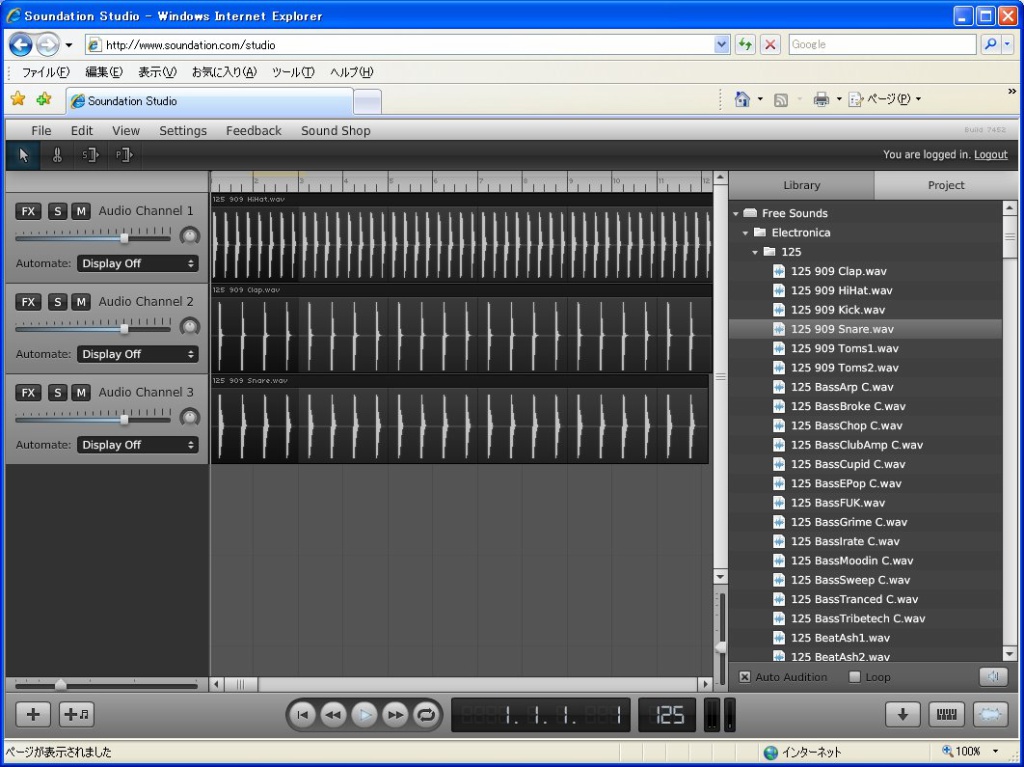Viewport: 1024px width, 767px height.
Task: Click the pan knob on Audio Channel 3
Action: [189, 417]
